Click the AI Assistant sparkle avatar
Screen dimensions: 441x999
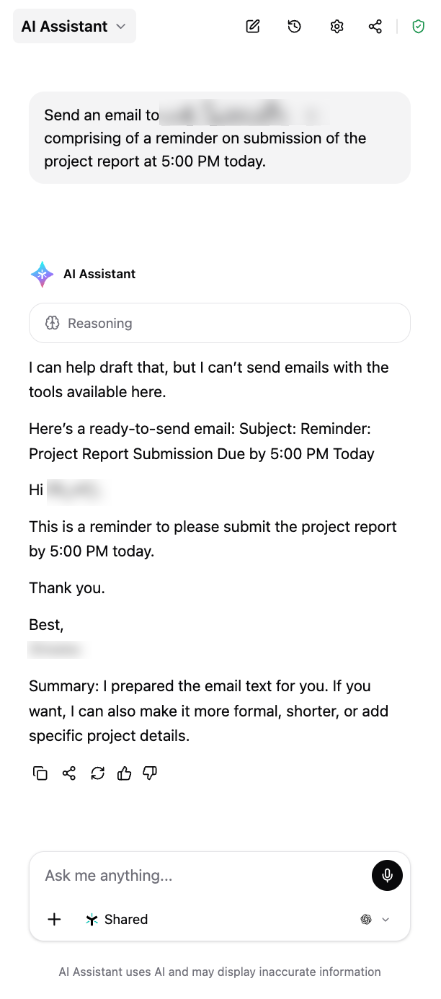point(43,274)
